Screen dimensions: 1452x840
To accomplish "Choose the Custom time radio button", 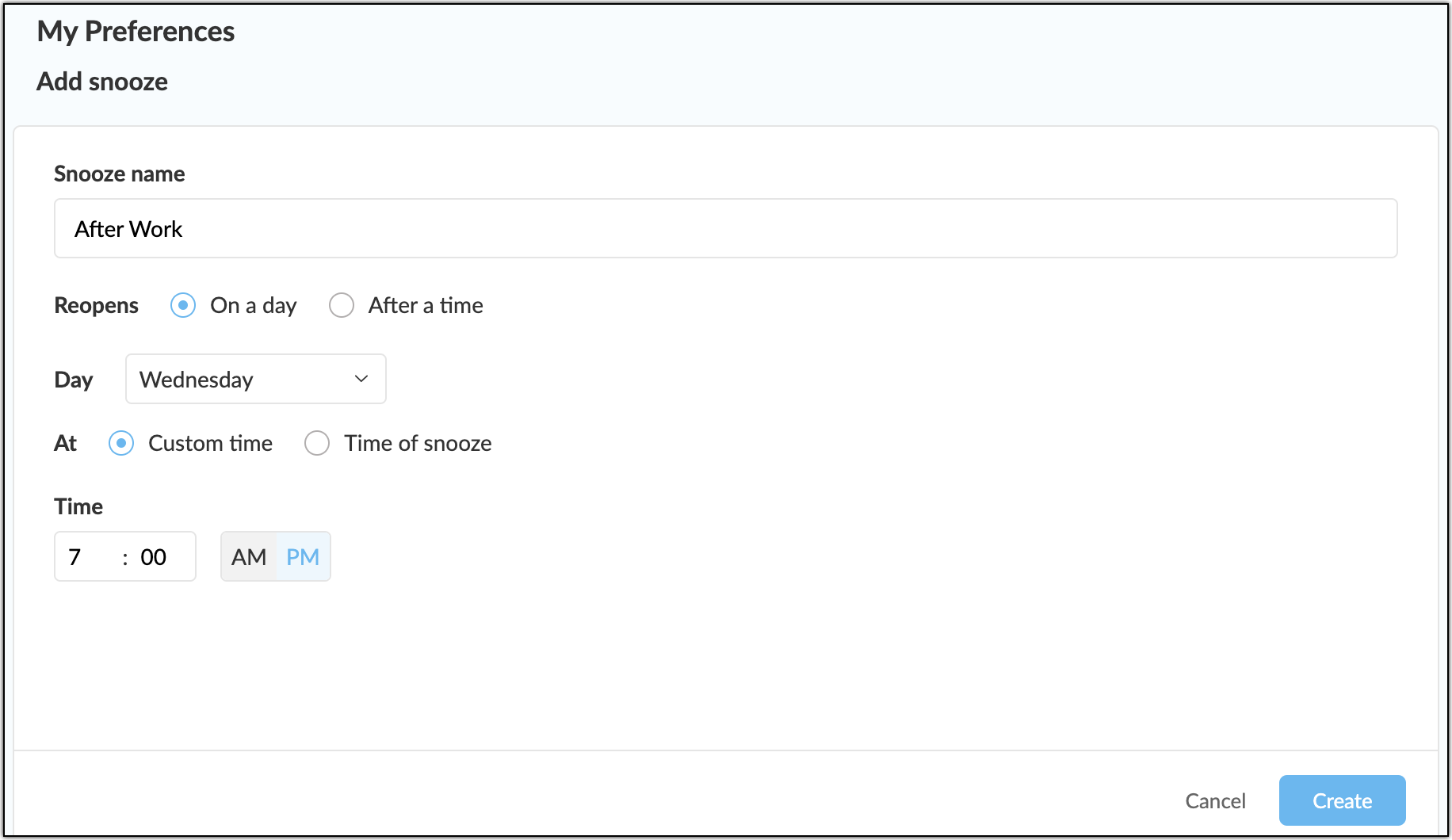I will point(121,443).
